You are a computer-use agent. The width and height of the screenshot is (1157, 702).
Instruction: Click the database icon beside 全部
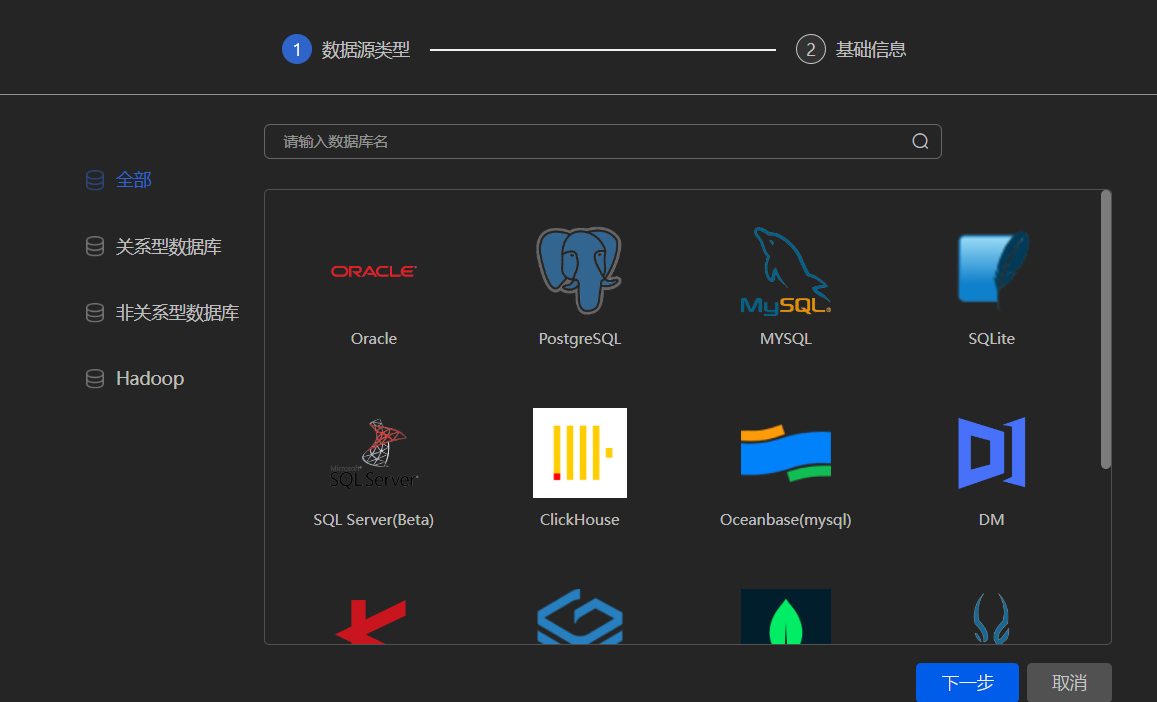pyautogui.click(x=95, y=180)
